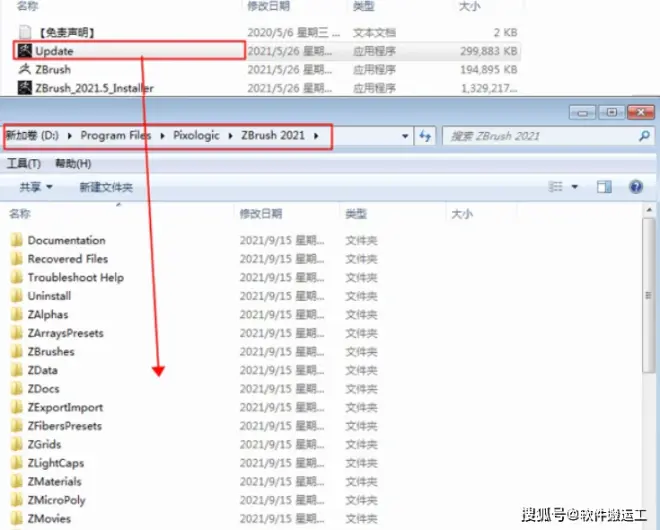Open the Recovered Files folder icon
The width and height of the screenshot is (660, 530).
click(x=17, y=259)
